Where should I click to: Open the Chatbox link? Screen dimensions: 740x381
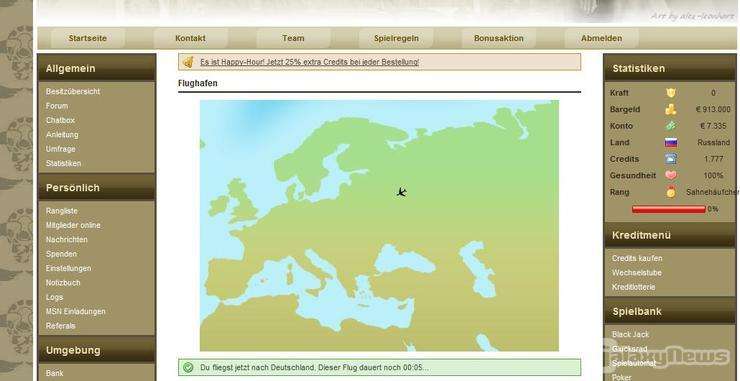point(60,120)
